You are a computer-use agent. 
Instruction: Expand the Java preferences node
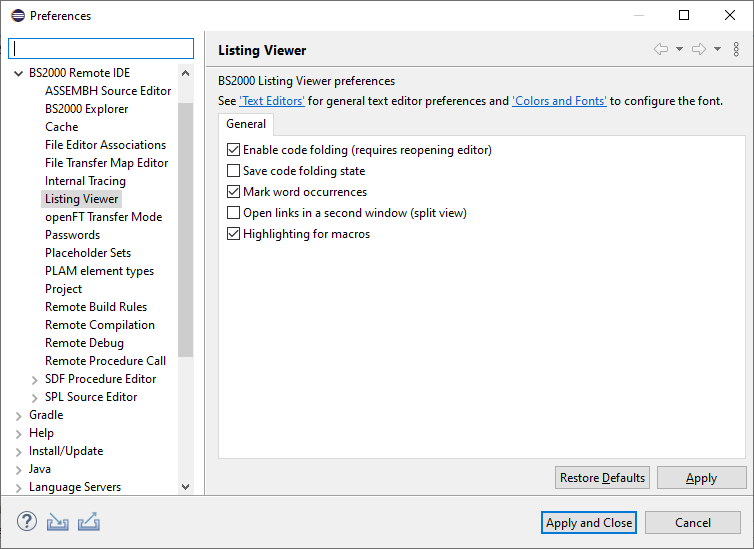pyautogui.click(x=19, y=469)
